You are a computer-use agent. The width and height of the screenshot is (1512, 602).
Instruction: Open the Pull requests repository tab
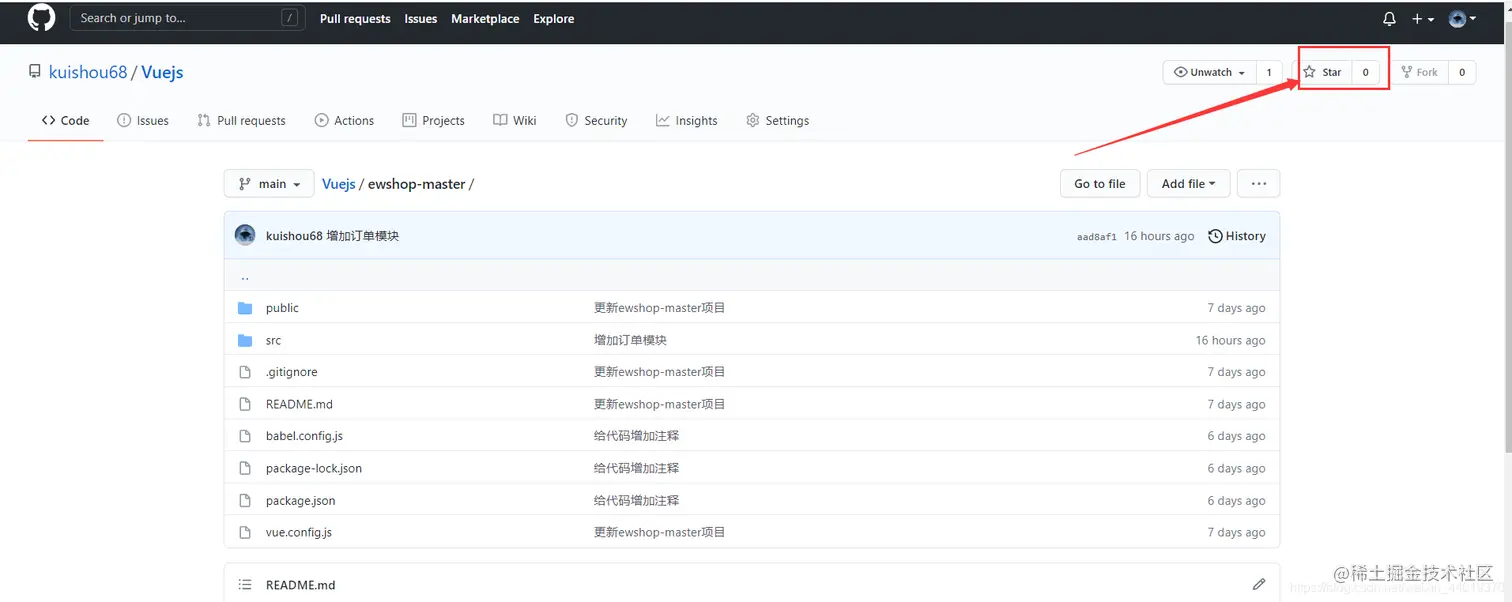(241, 120)
